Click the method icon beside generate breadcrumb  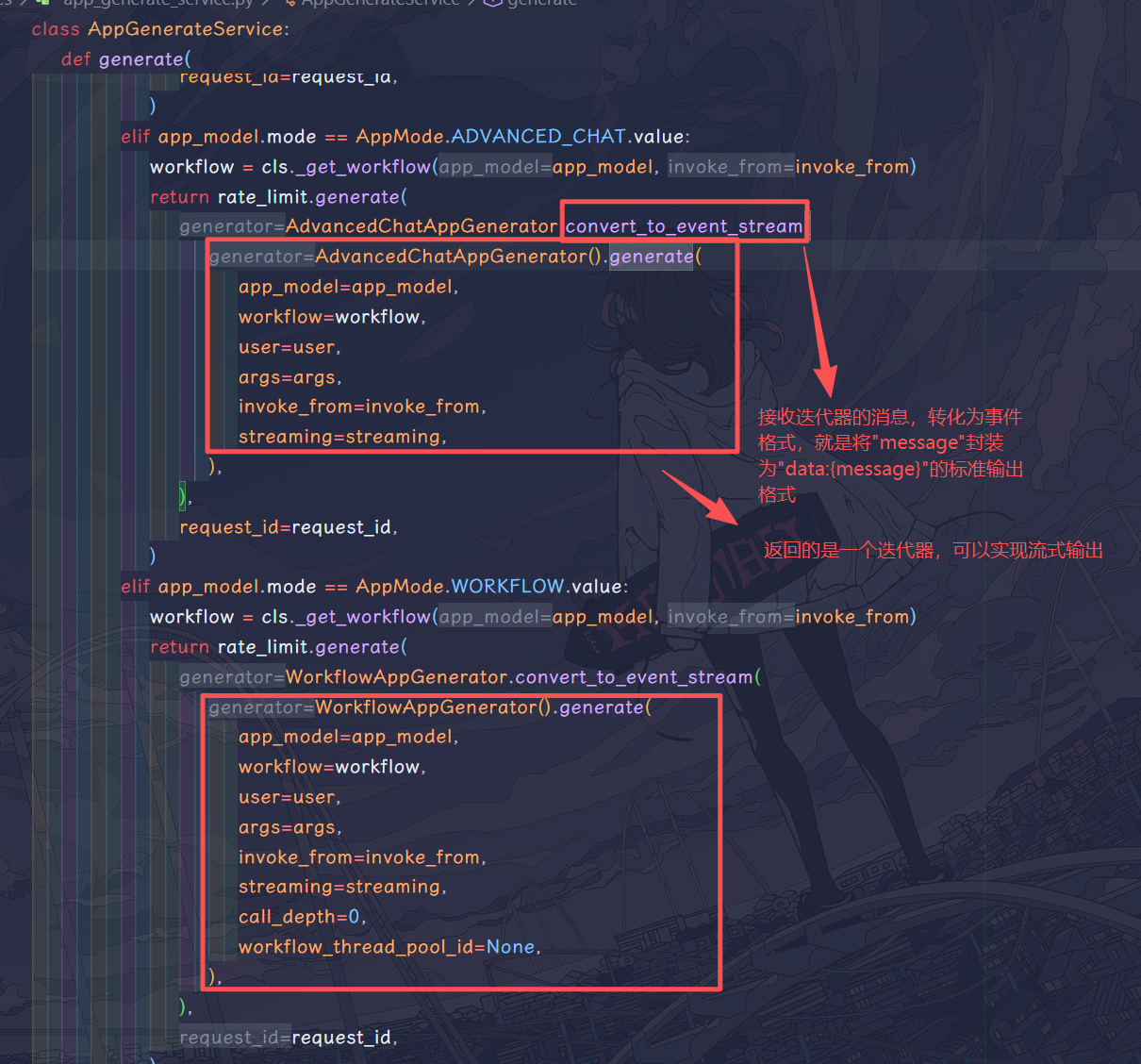(x=492, y=3)
